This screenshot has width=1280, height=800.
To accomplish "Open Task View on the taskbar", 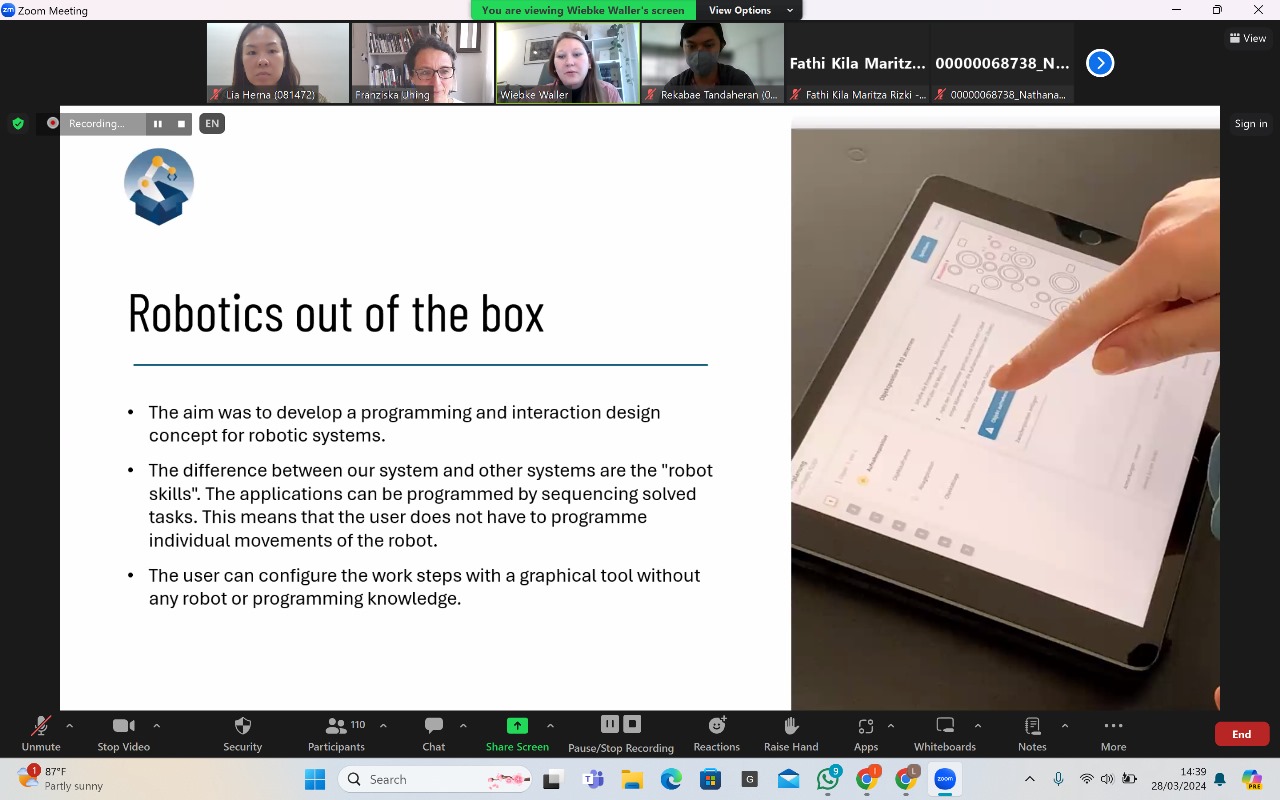I will point(552,779).
